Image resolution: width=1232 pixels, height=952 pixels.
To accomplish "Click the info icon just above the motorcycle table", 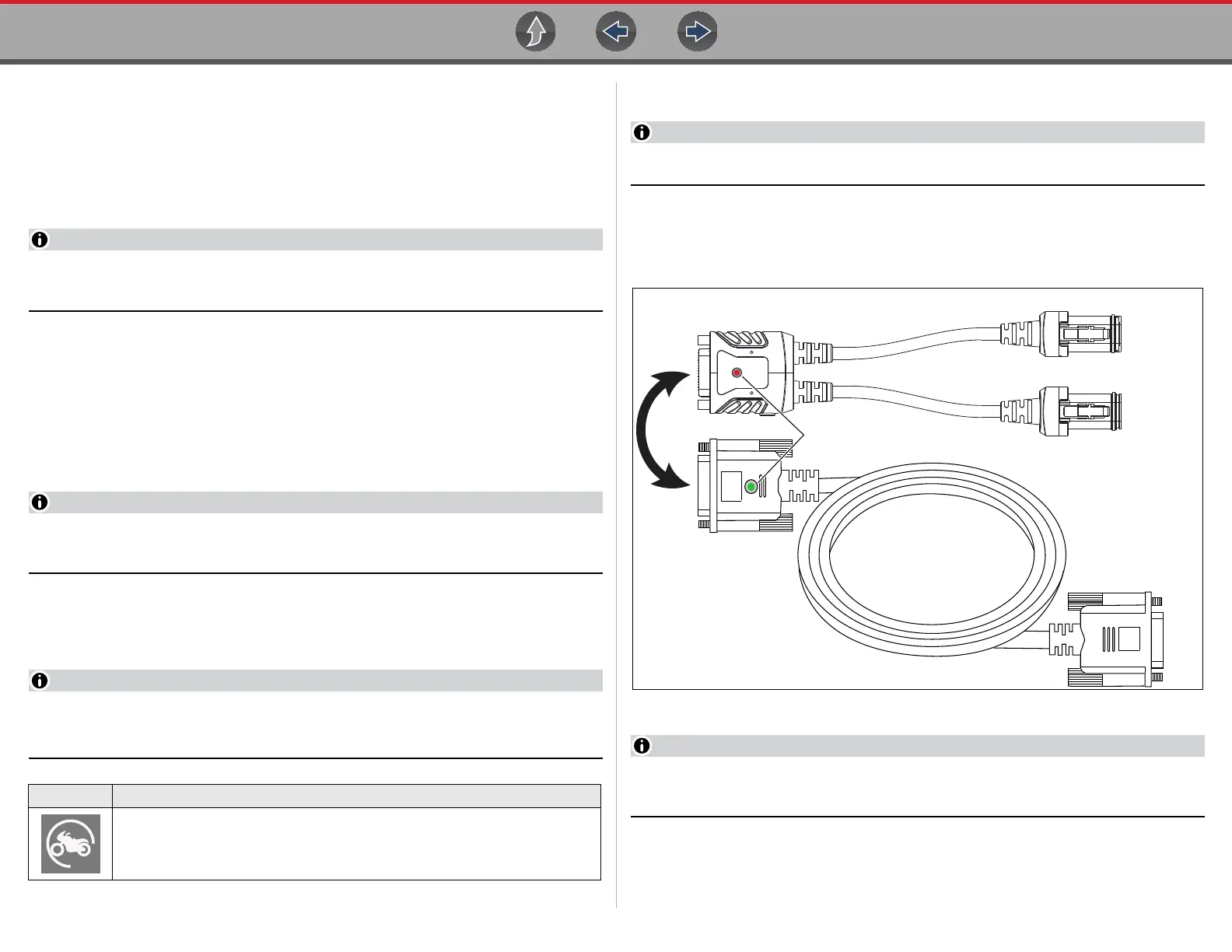I will tap(39, 681).
